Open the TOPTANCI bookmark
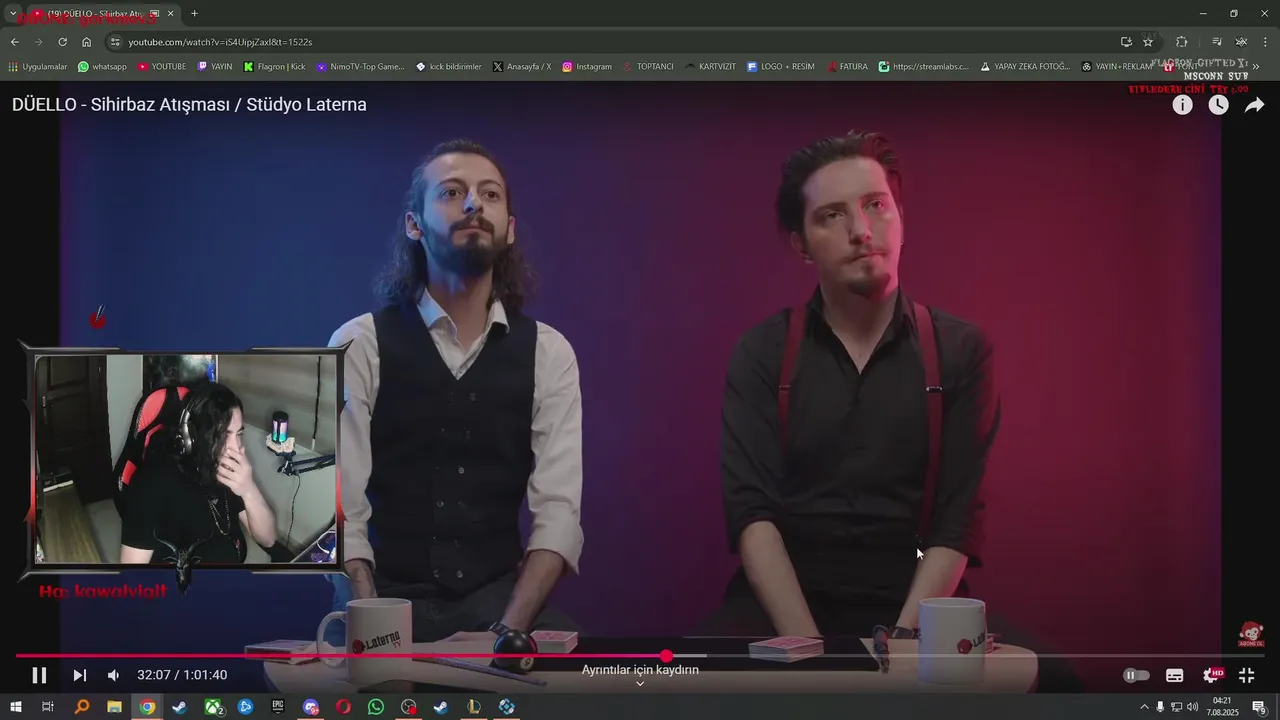The height and width of the screenshot is (720, 1280). pos(647,67)
